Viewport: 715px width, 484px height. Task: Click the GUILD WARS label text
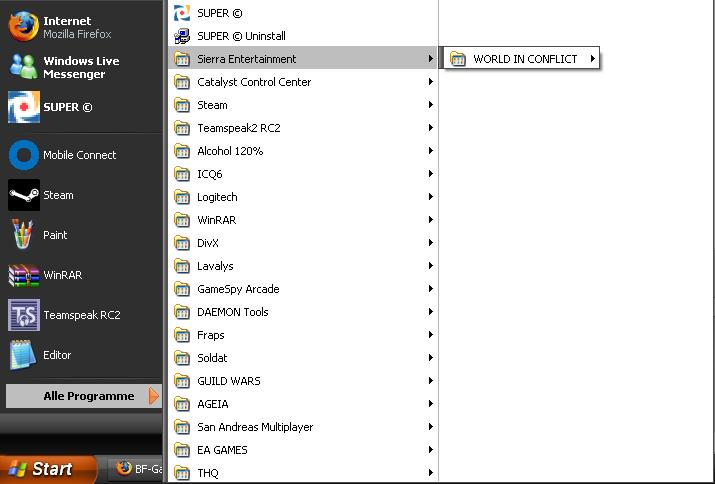(229, 381)
